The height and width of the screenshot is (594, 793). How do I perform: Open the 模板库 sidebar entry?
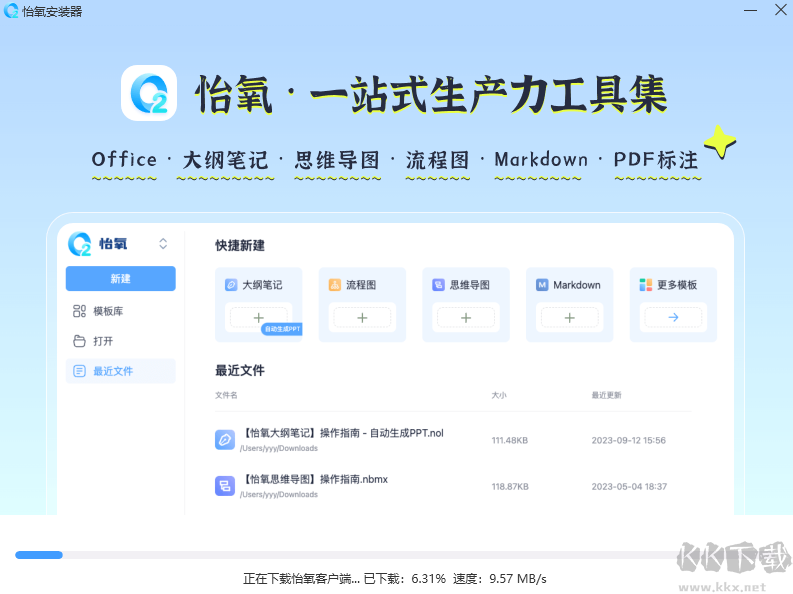[108, 311]
